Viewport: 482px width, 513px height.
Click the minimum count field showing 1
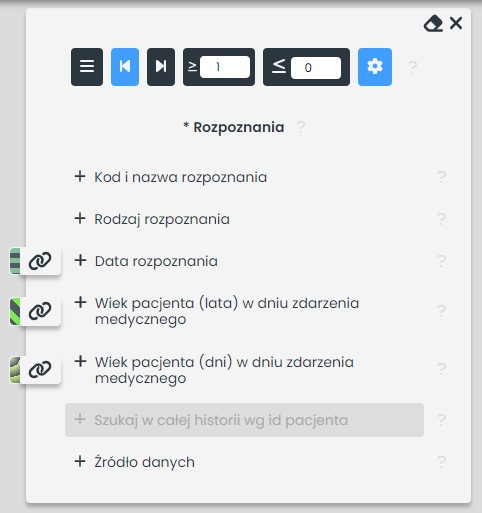[225, 67]
